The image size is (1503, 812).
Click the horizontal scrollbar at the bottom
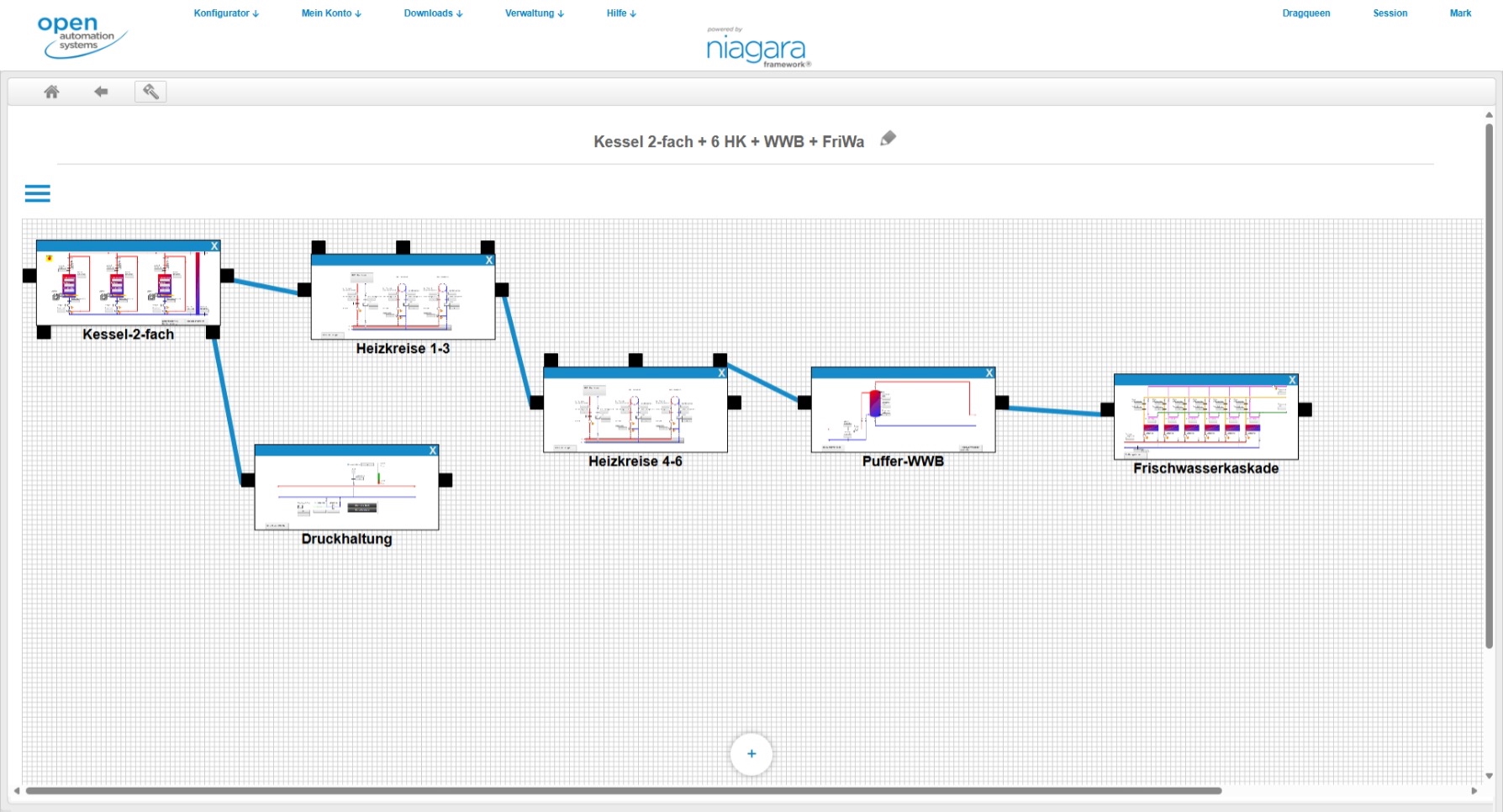pos(622,791)
